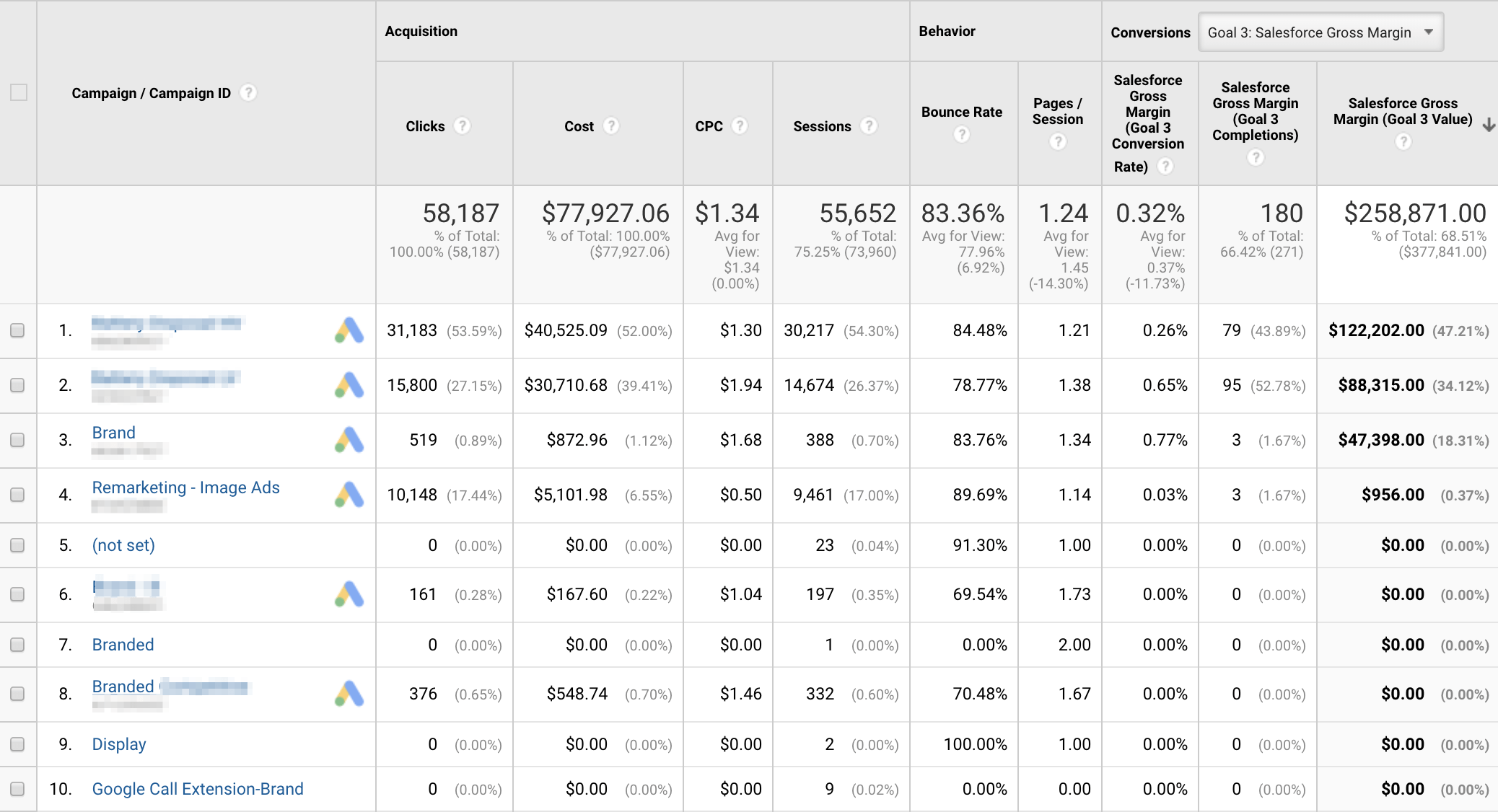Open Google Call Extension-Brand campaign

[198, 789]
